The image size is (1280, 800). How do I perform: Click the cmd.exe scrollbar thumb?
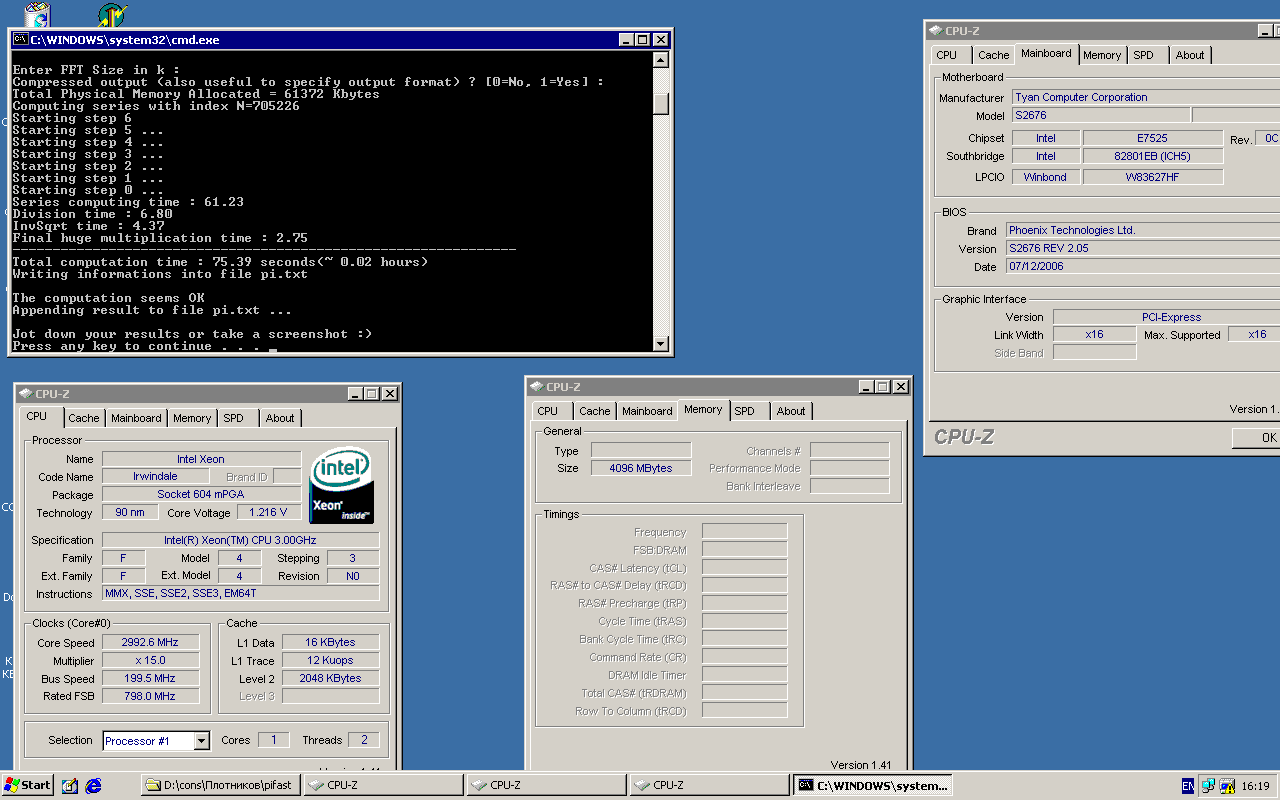pos(660,103)
